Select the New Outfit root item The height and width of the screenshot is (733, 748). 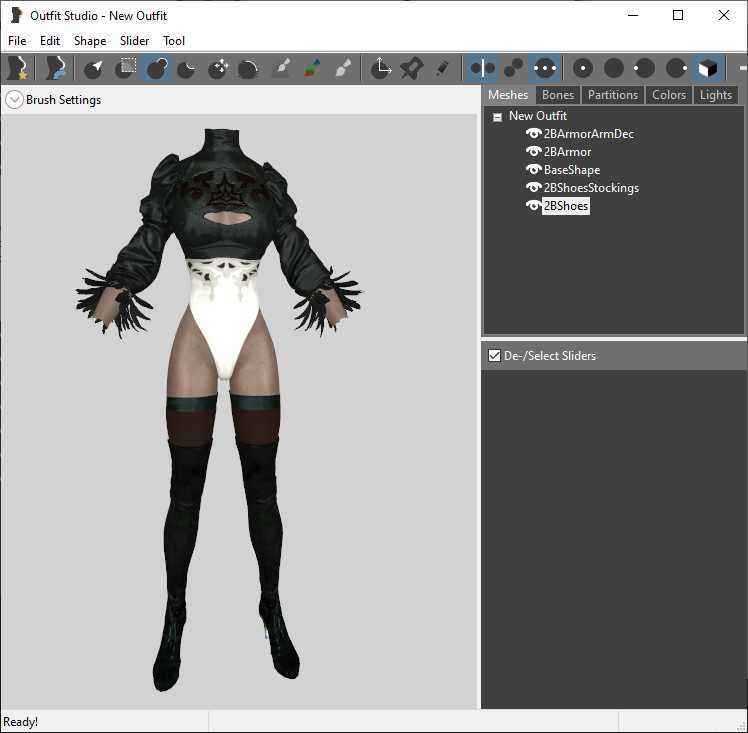[538, 116]
